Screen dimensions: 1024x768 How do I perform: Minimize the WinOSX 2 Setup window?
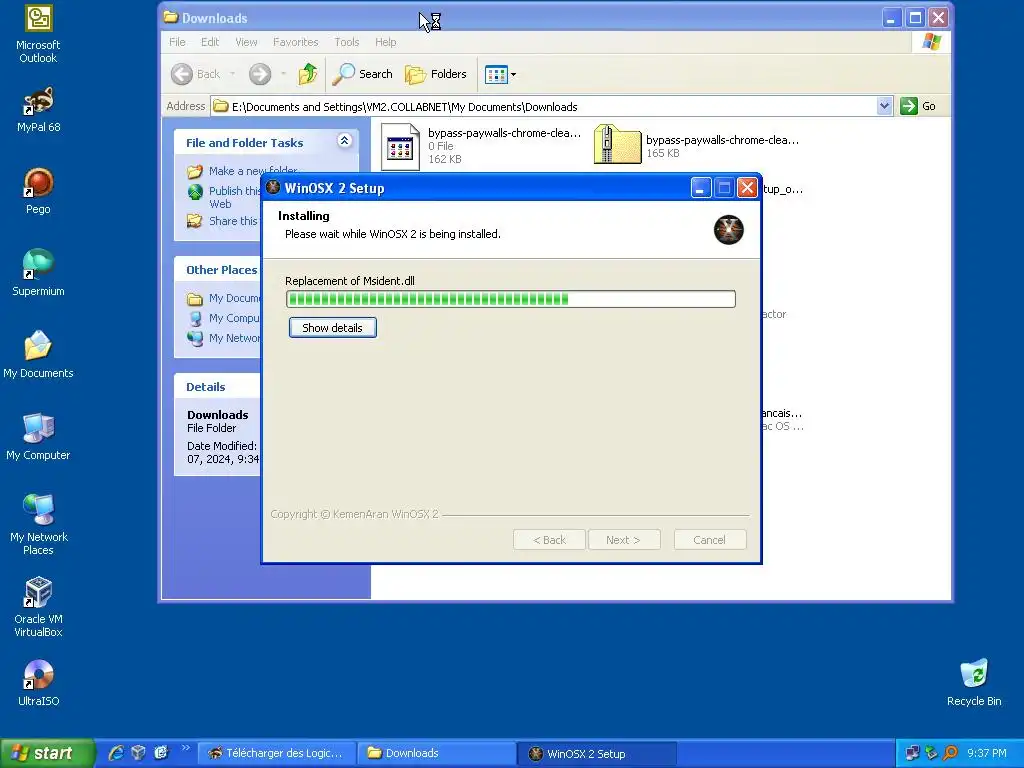click(x=701, y=188)
